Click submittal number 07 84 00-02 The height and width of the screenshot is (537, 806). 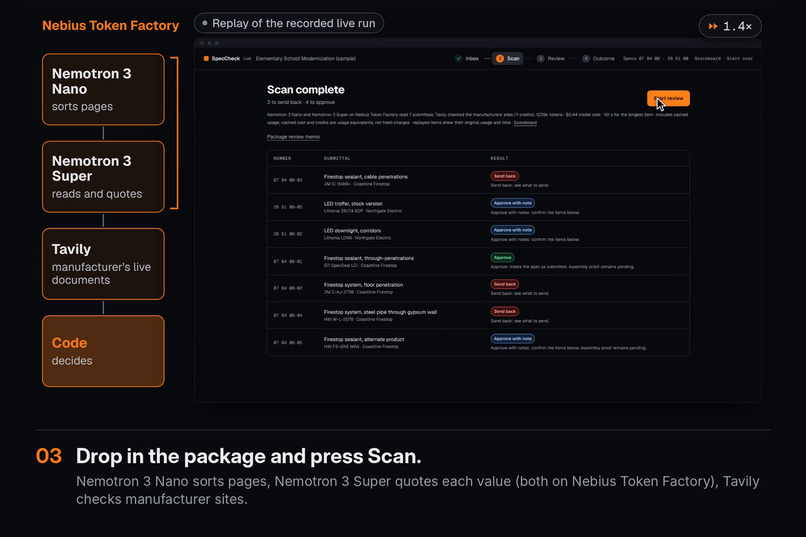(x=288, y=288)
